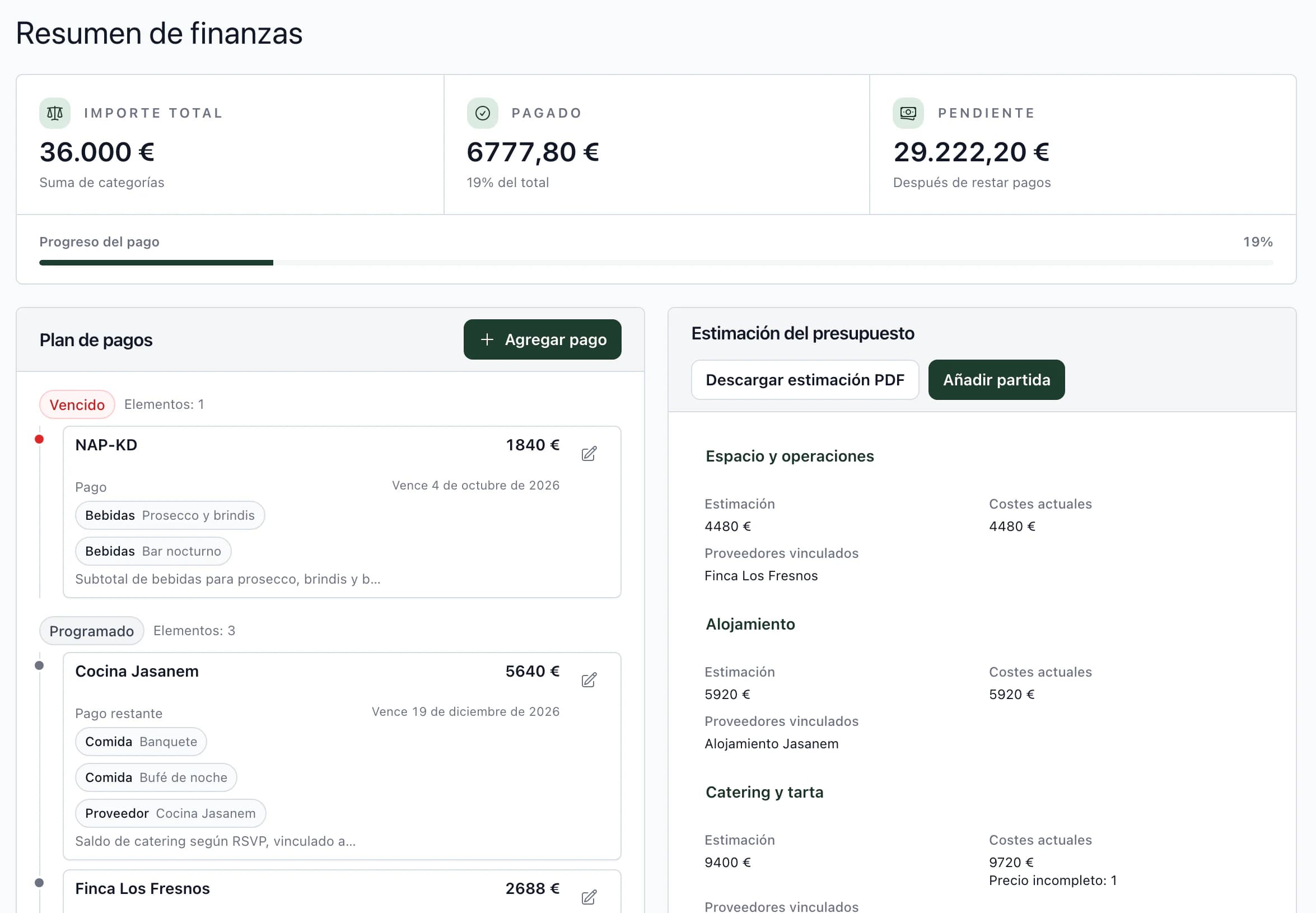Click the payment progress bar
The width and height of the screenshot is (1316, 913).
656,263
